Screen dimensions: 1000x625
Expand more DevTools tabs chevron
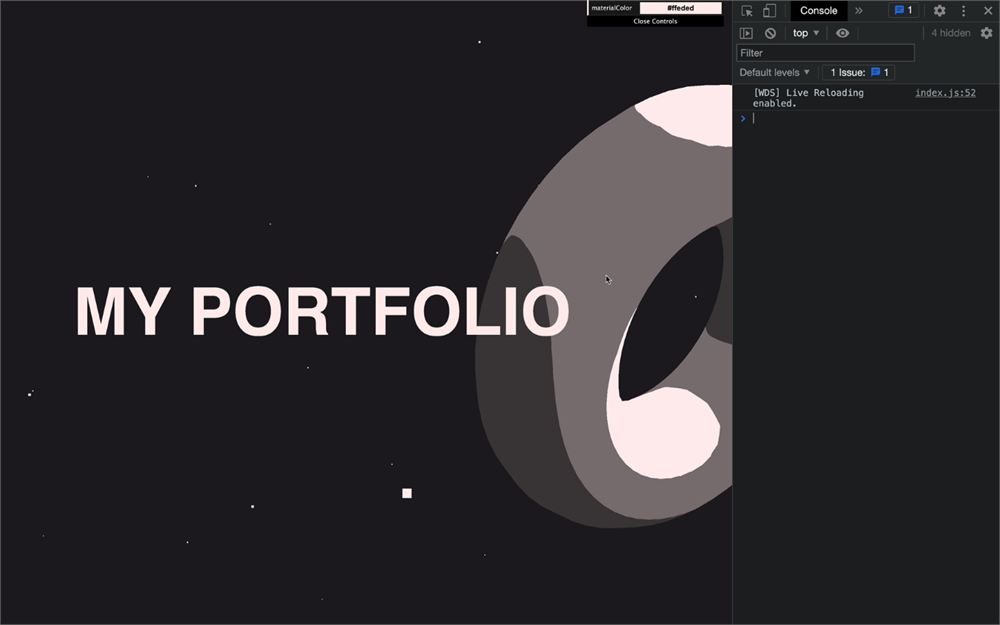859,11
